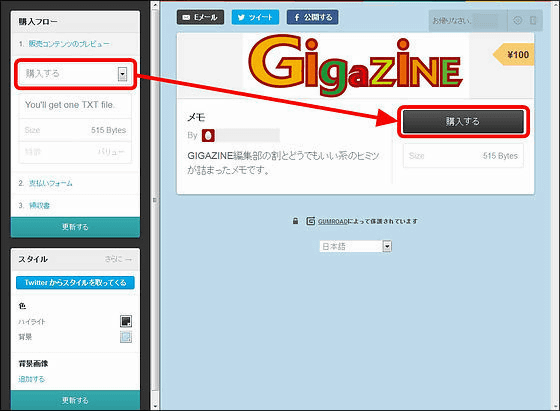Click 更新する under purchase flow panel
This screenshot has height=411, width=560.
[x=75, y=227]
